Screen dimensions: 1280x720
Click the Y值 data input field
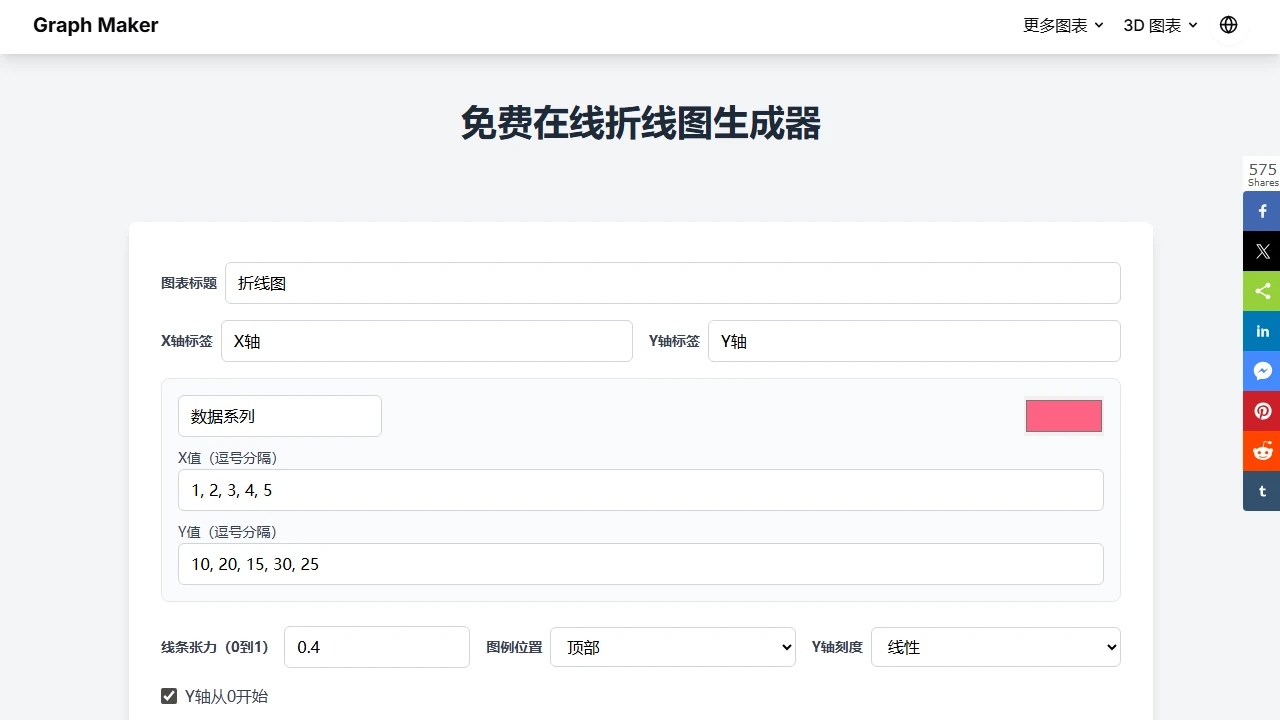click(x=640, y=564)
